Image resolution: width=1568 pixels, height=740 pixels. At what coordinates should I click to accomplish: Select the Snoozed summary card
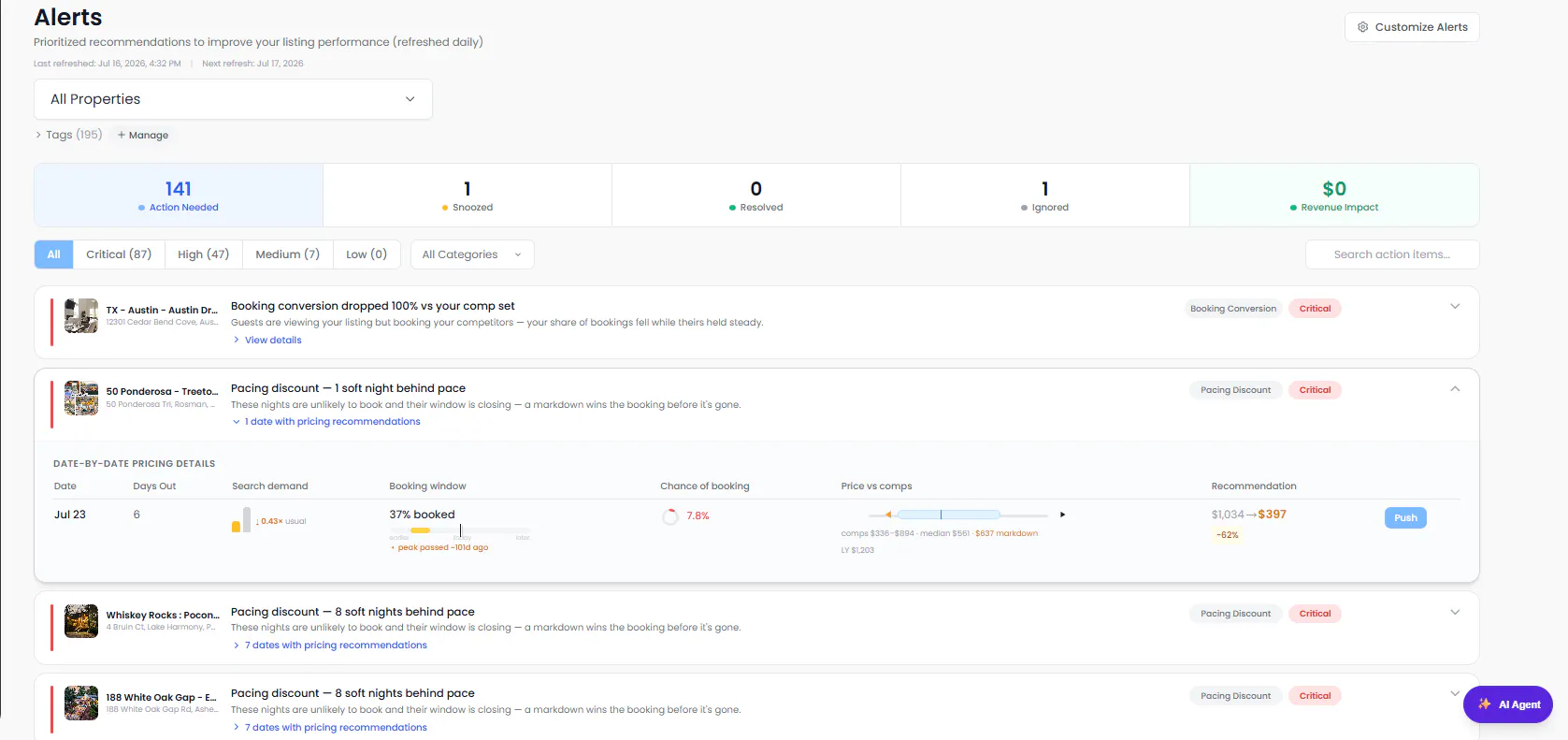point(468,196)
